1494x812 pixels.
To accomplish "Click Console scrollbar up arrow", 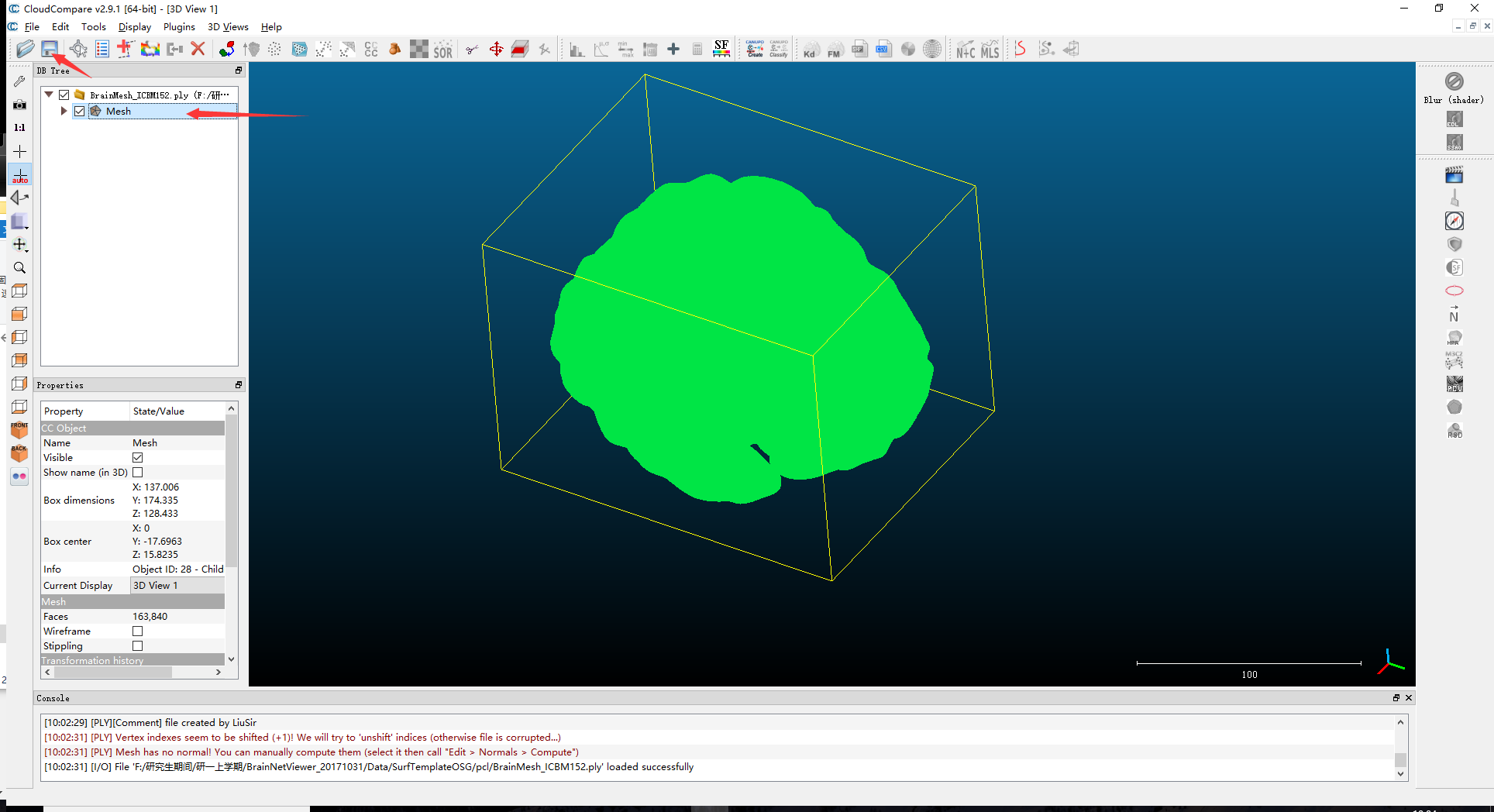I will tap(1400, 722).
